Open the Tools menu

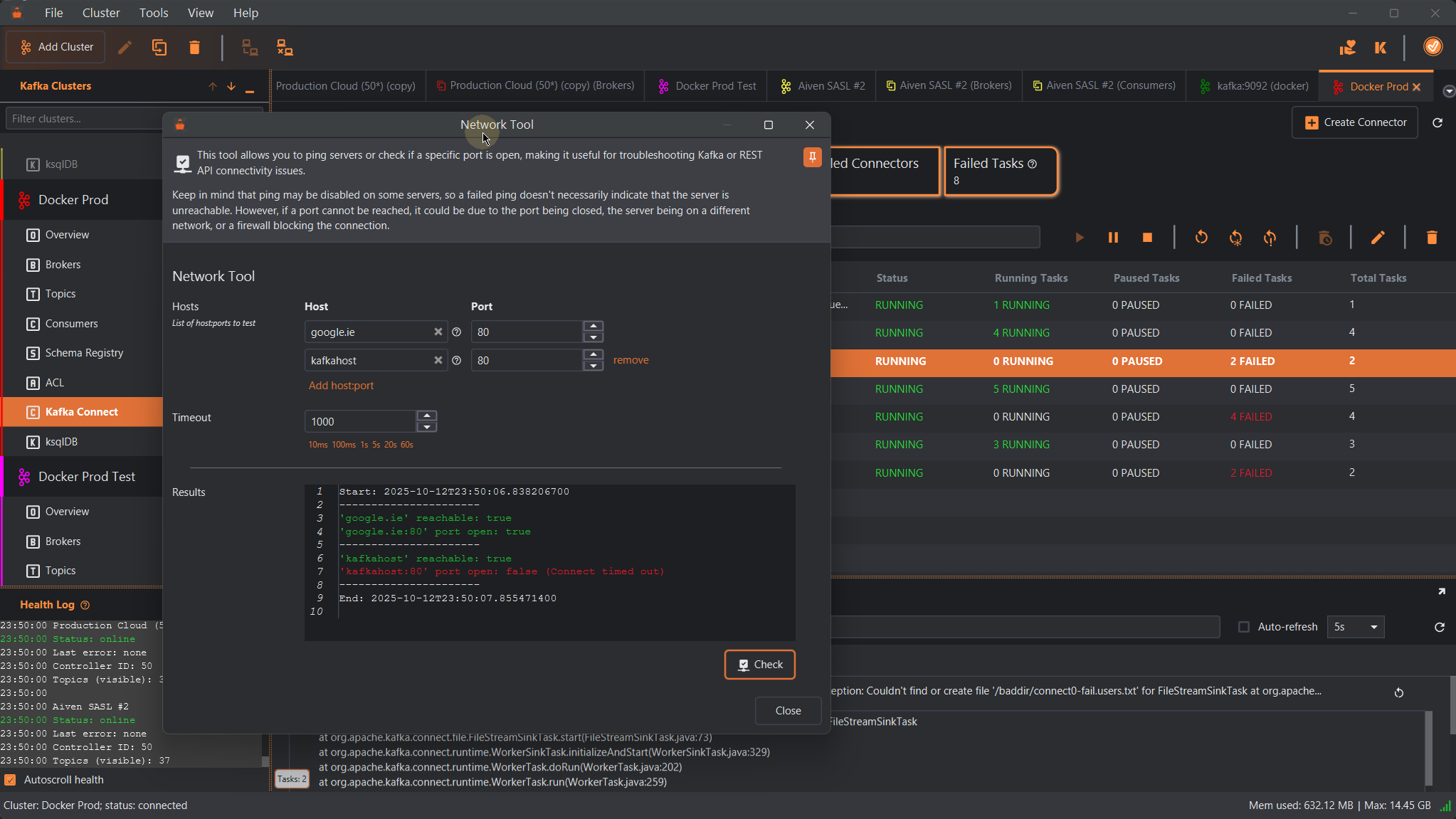(x=153, y=13)
